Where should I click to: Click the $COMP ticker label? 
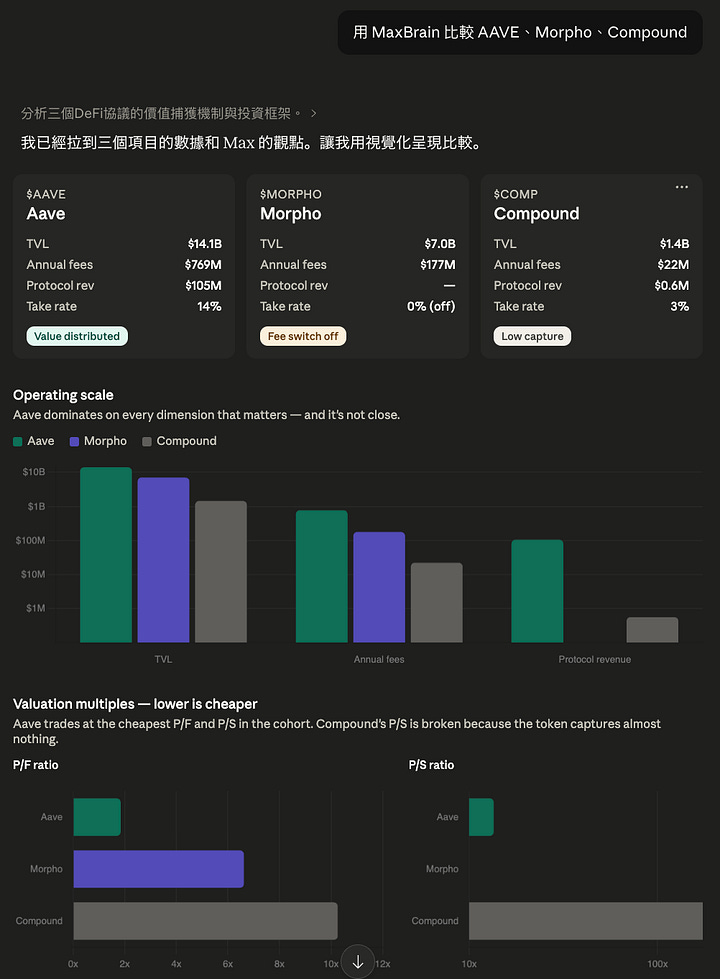point(515,194)
